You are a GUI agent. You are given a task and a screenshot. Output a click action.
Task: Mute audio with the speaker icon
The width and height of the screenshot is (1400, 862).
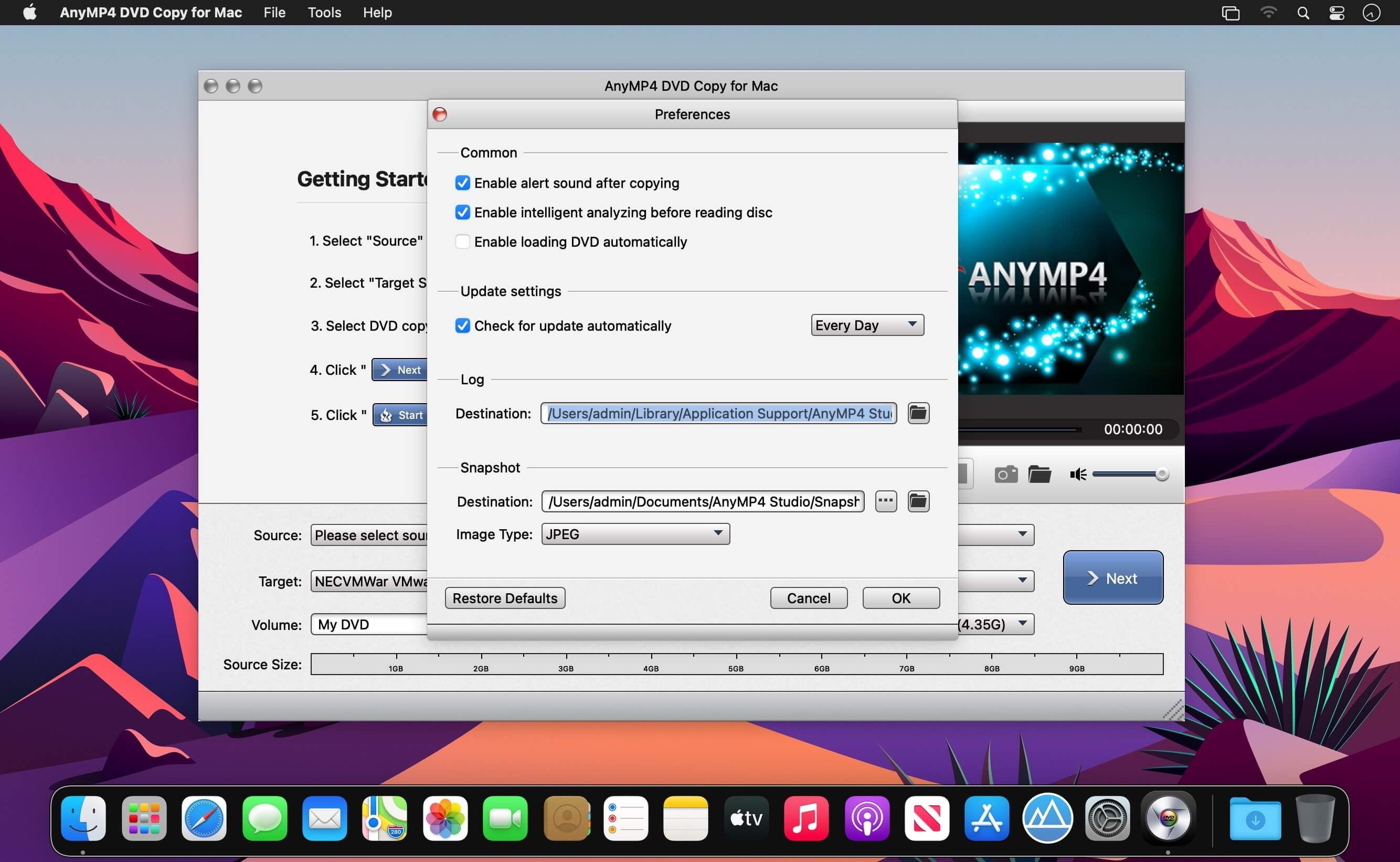point(1078,475)
